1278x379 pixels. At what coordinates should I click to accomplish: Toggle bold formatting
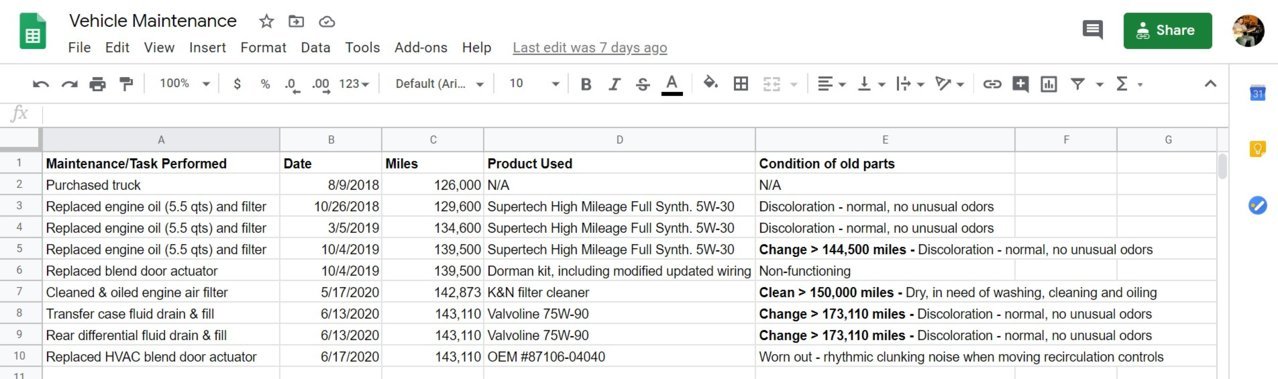click(x=586, y=84)
